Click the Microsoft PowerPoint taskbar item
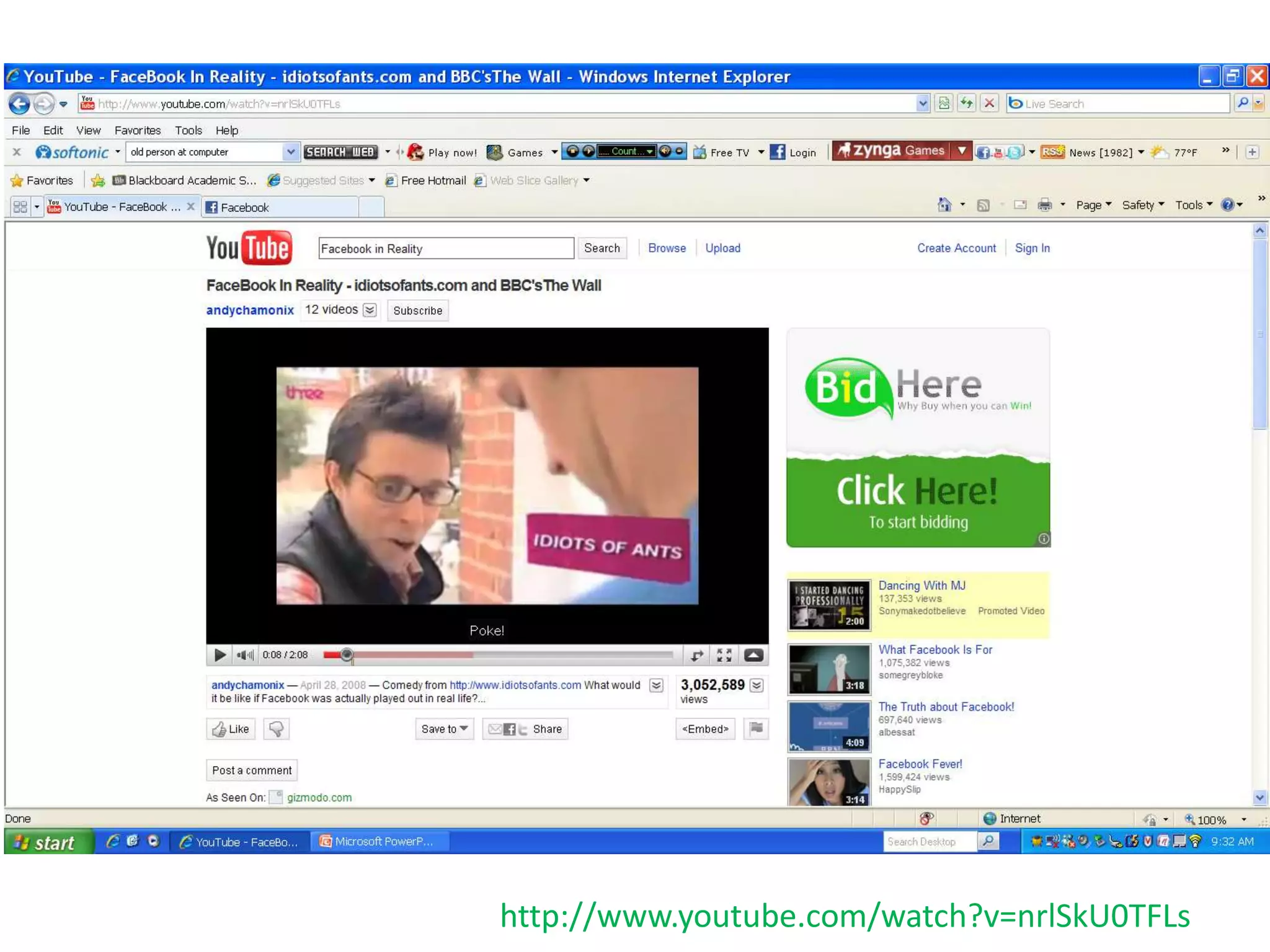 380,841
